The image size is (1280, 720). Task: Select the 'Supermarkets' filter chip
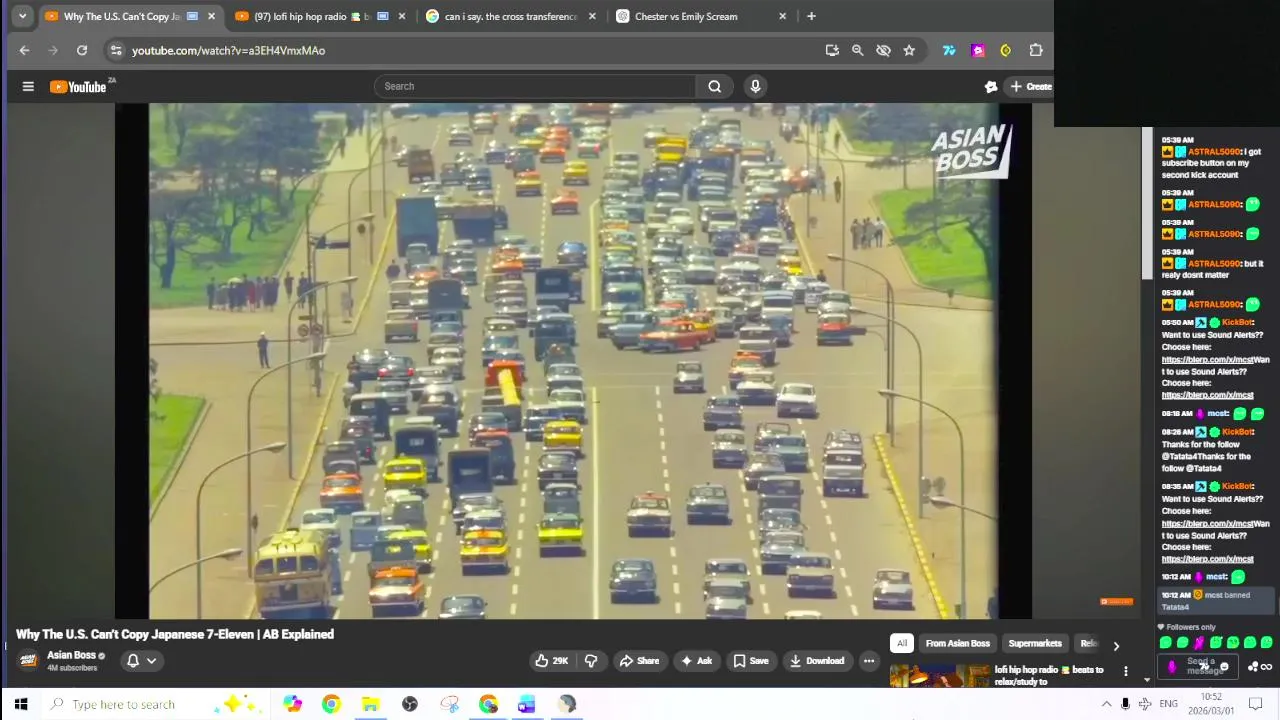coord(1035,643)
